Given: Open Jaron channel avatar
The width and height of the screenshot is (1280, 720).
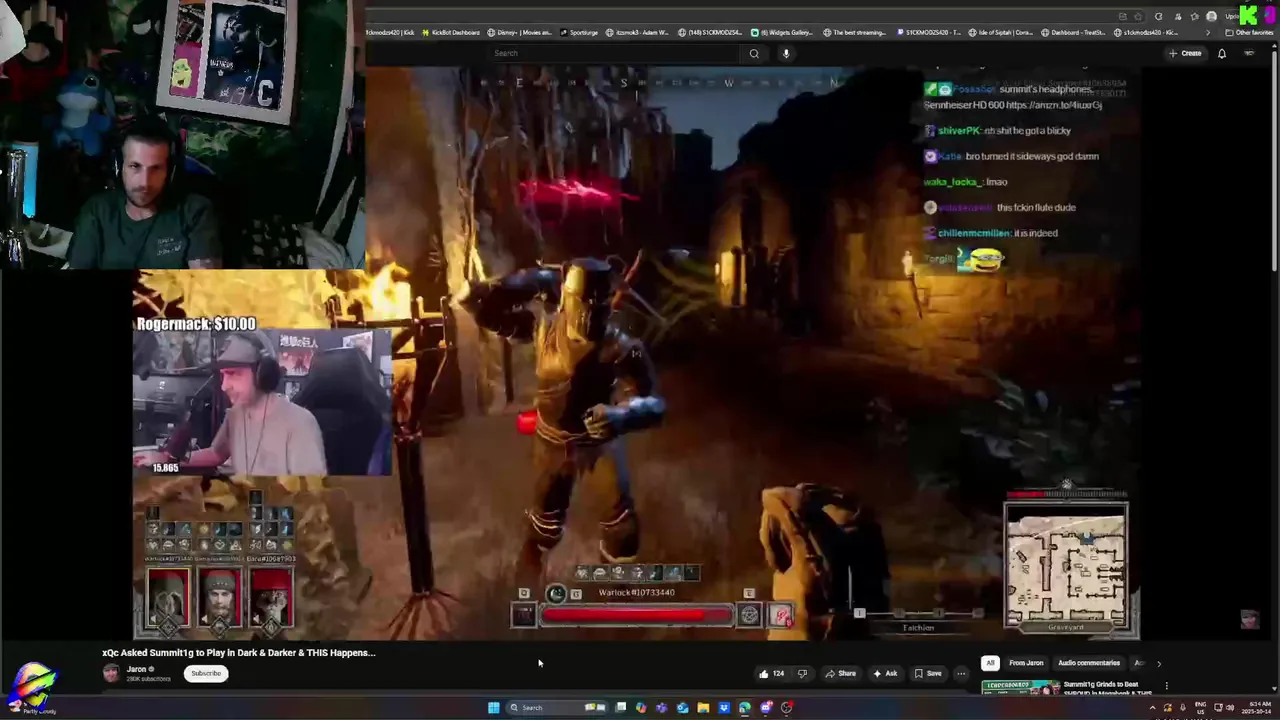Looking at the screenshot, I should 111,673.
